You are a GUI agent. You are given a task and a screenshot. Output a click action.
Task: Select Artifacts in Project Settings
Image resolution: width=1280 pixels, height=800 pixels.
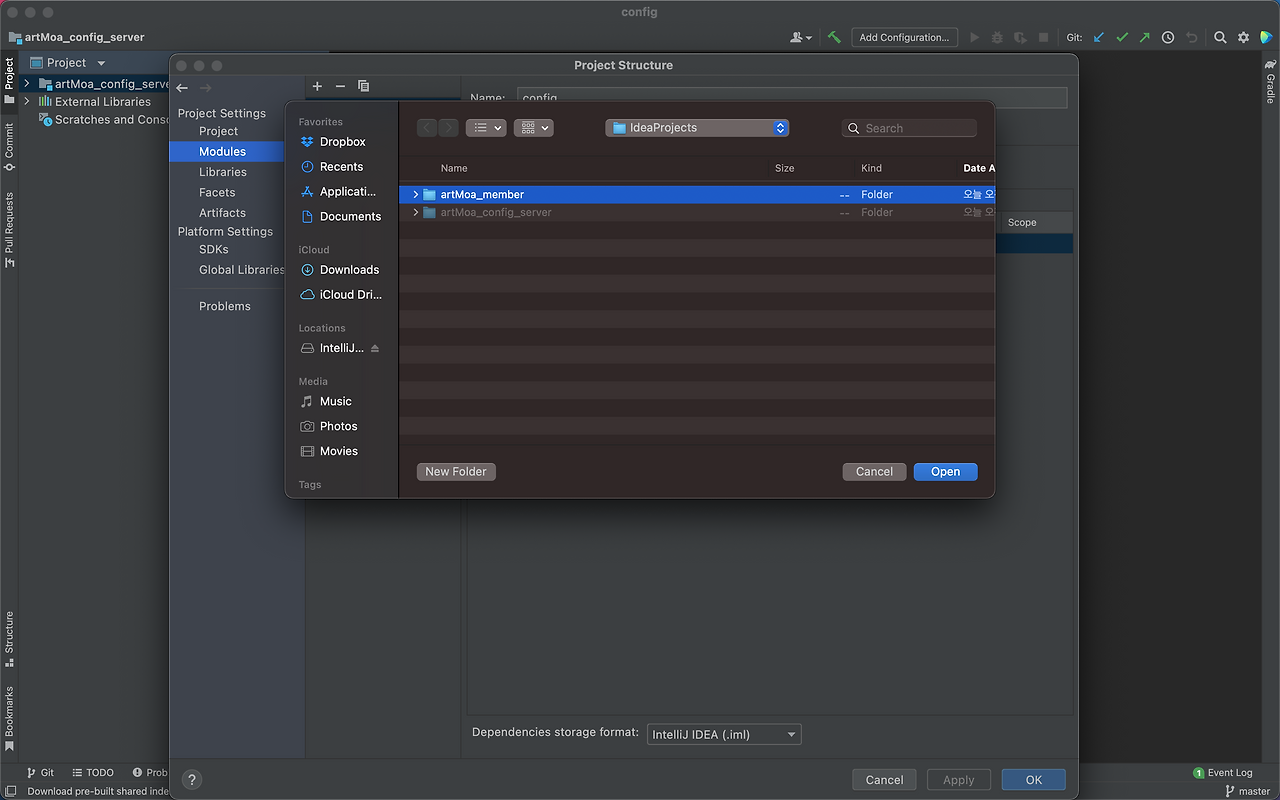pos(222,213)
